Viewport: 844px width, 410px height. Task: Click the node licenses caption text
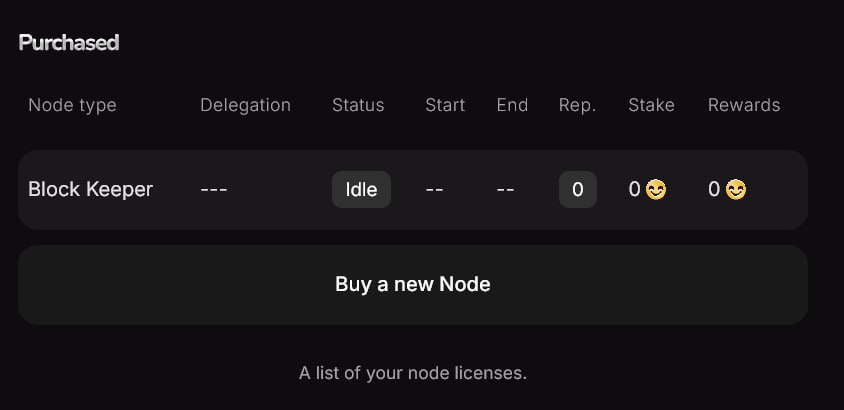coord(412,373)
